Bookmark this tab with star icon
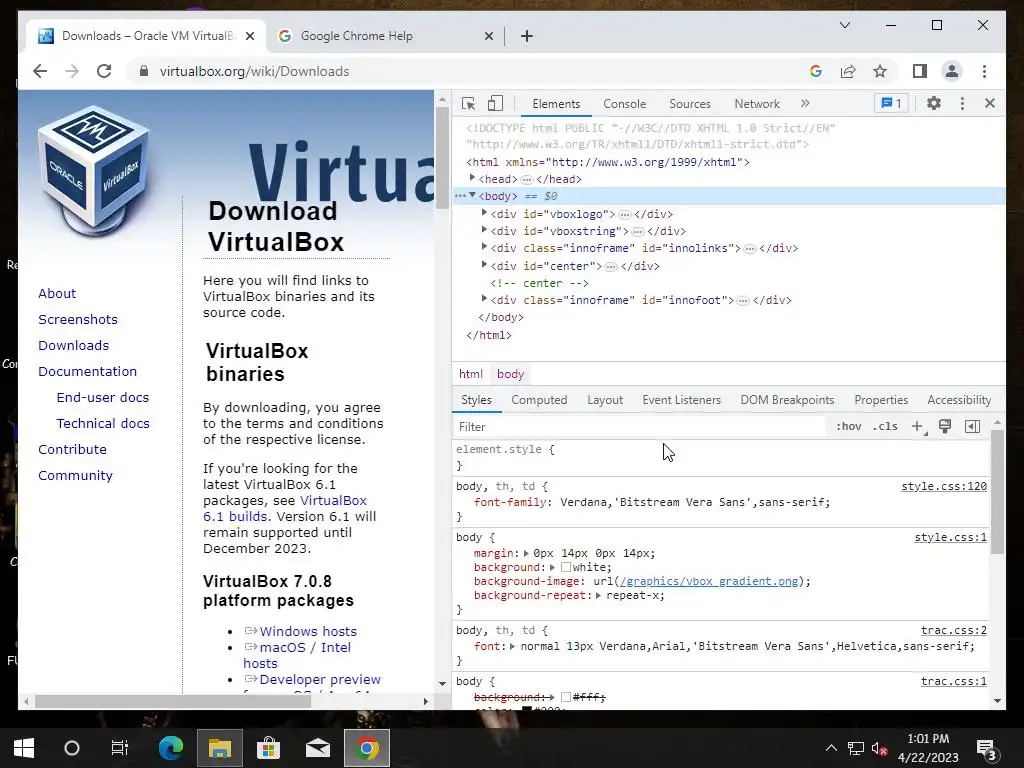Viewport: 1024px width, 768px height. [x=880, y=71]
